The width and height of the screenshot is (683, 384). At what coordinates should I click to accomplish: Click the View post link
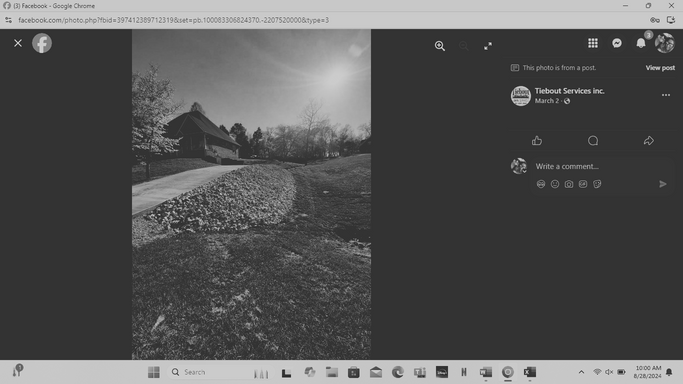[660, 67]
